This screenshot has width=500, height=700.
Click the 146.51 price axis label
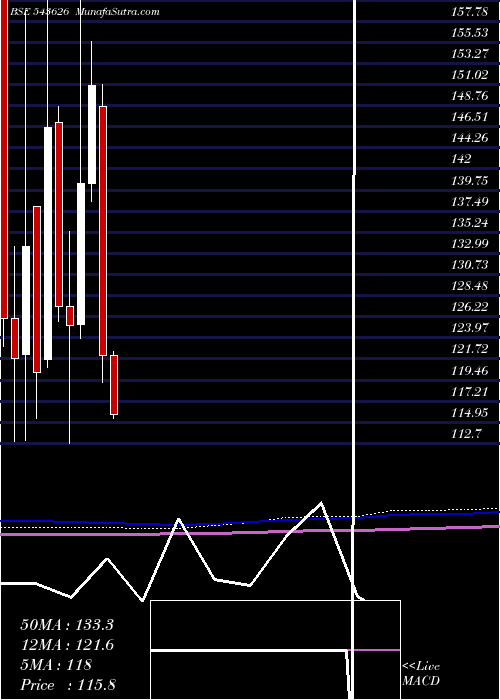tap(470, 117)
